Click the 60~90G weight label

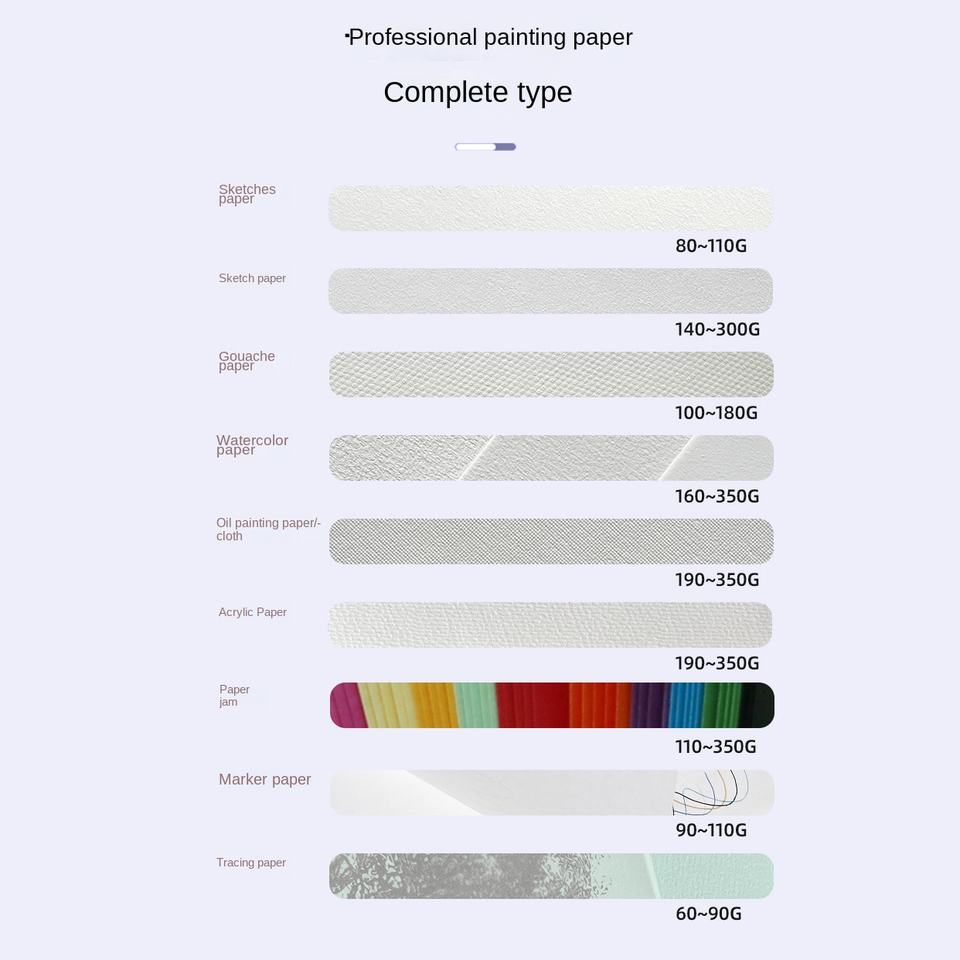pyautogui.click(x=708, y=913)
